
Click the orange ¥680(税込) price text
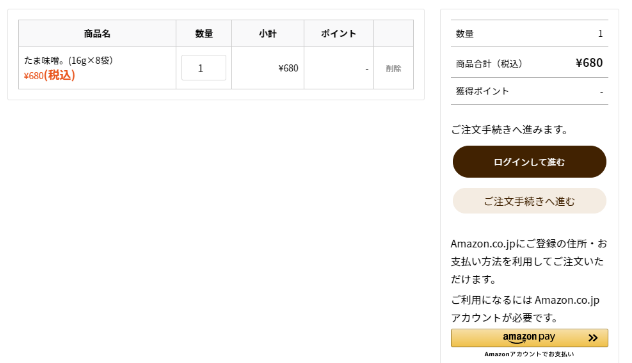point(49,75)
